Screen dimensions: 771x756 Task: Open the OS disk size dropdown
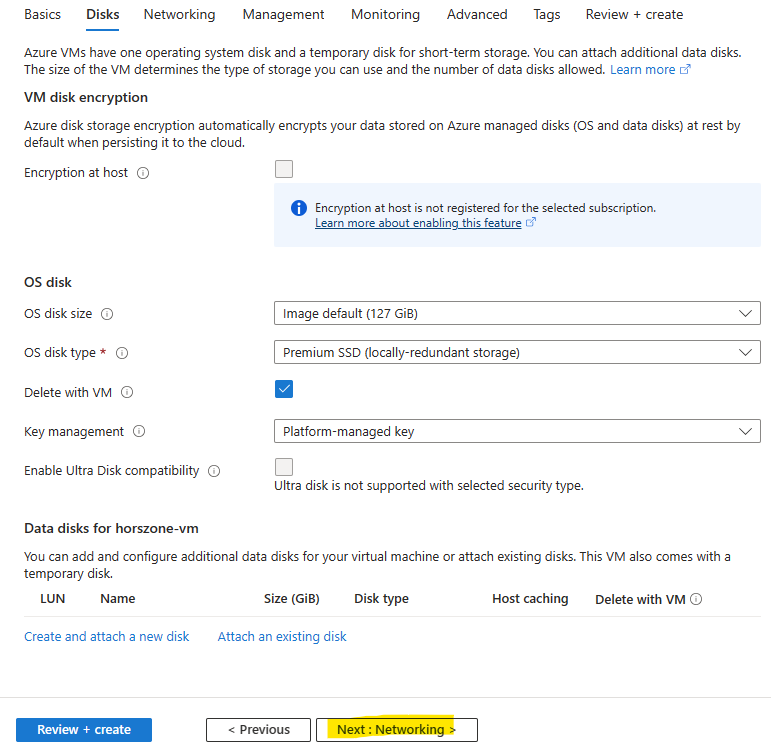tap(517, 313)
